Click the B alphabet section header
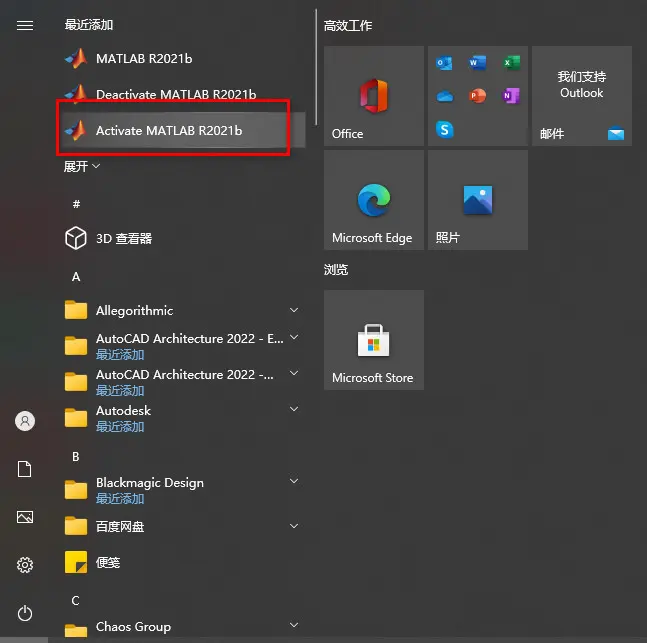Viewport: 647px width, 643px height. (x=76, y=457)
